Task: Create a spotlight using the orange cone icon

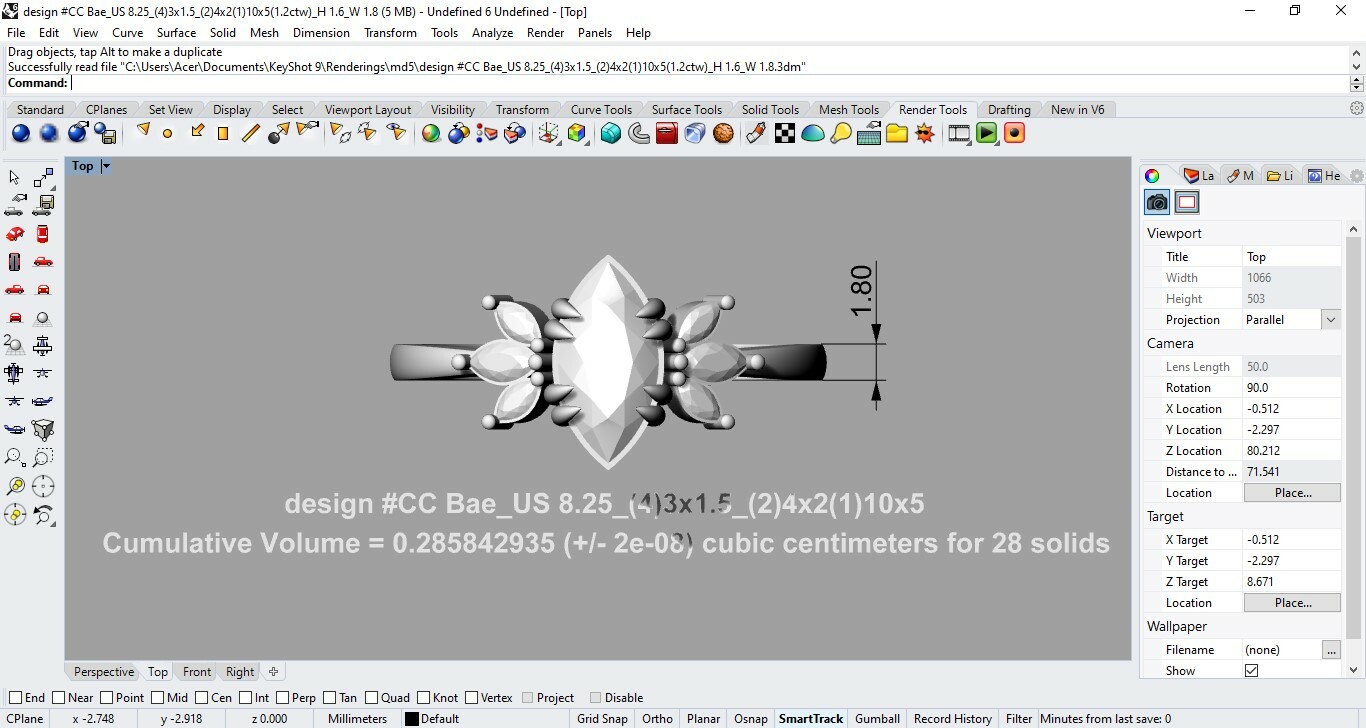Action: (x=143, y=132)
